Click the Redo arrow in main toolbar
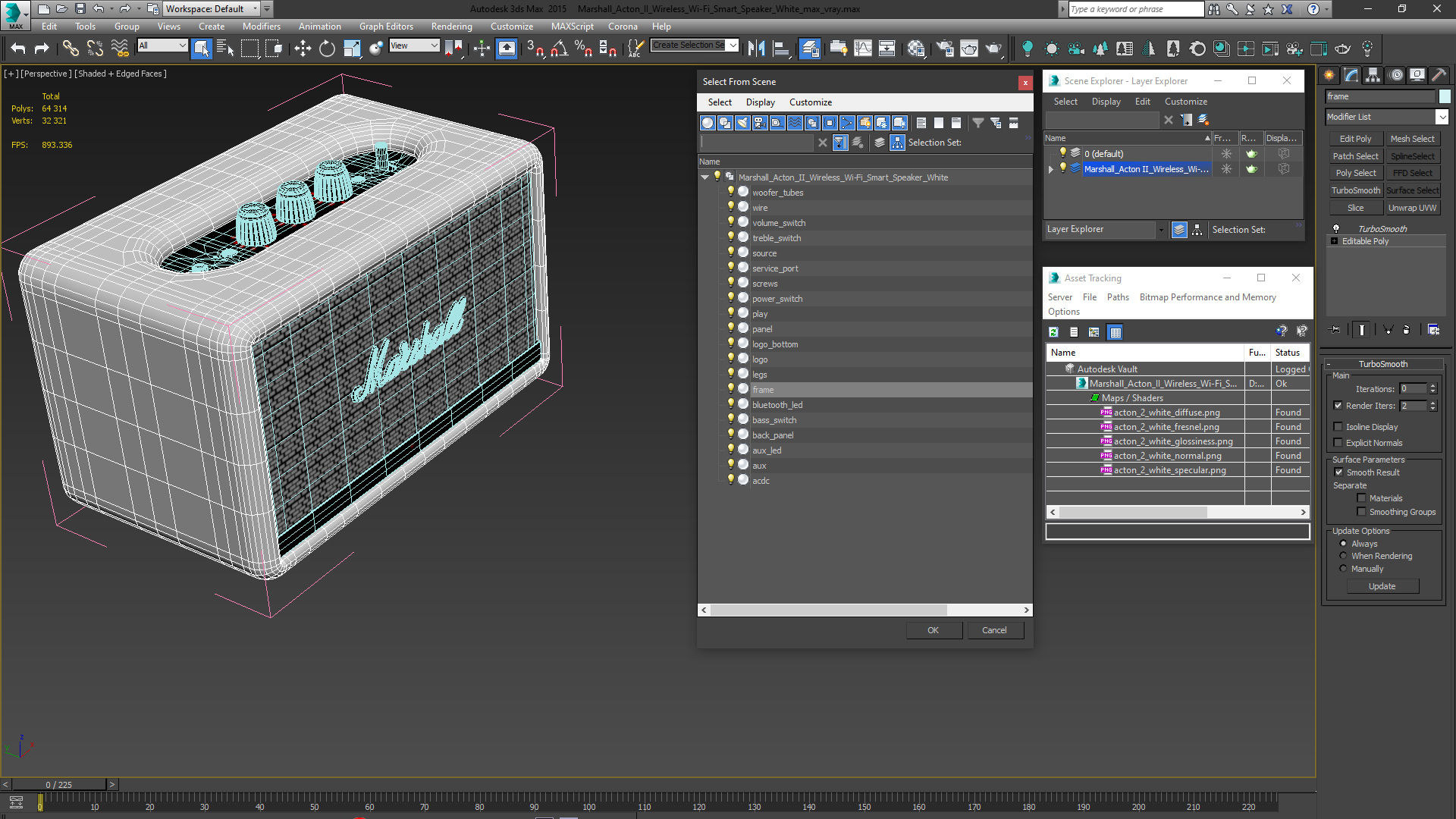The width and height of the screenshot is (1456, 819). tap(42, 49)
